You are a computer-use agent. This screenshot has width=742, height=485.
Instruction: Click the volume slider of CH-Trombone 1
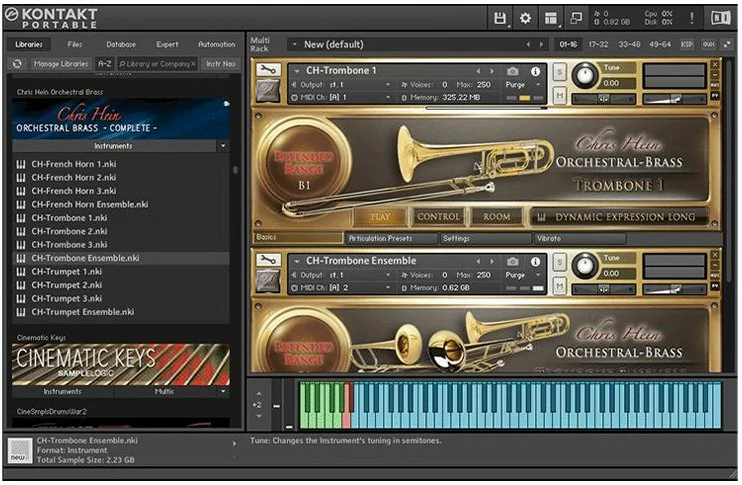click(x=673, y=98)
